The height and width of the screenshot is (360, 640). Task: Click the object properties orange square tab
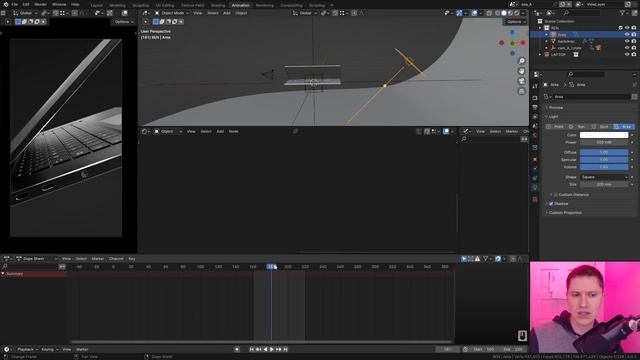535,160
